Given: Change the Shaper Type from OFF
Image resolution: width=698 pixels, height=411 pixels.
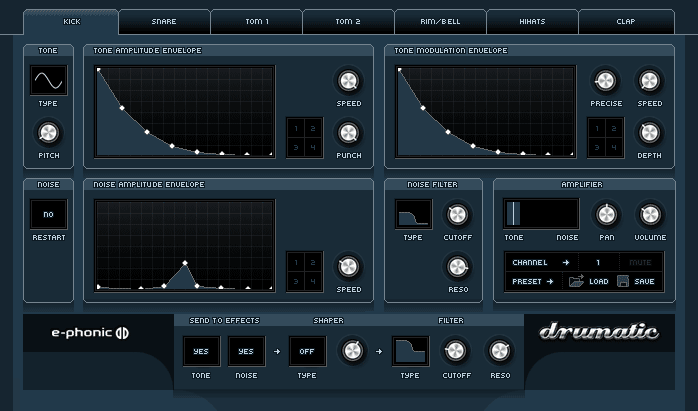Looking at the screenshot, I should tap(307, 351).
